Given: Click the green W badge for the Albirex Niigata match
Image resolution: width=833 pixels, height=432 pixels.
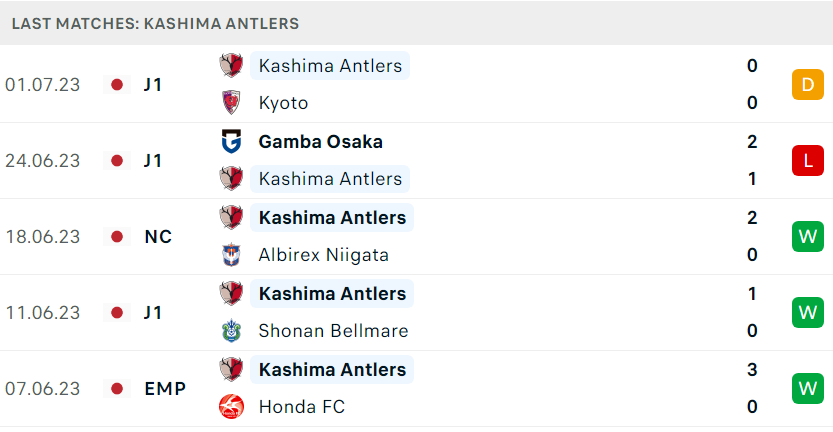Looking at the screenshot, I should [808, 236].
